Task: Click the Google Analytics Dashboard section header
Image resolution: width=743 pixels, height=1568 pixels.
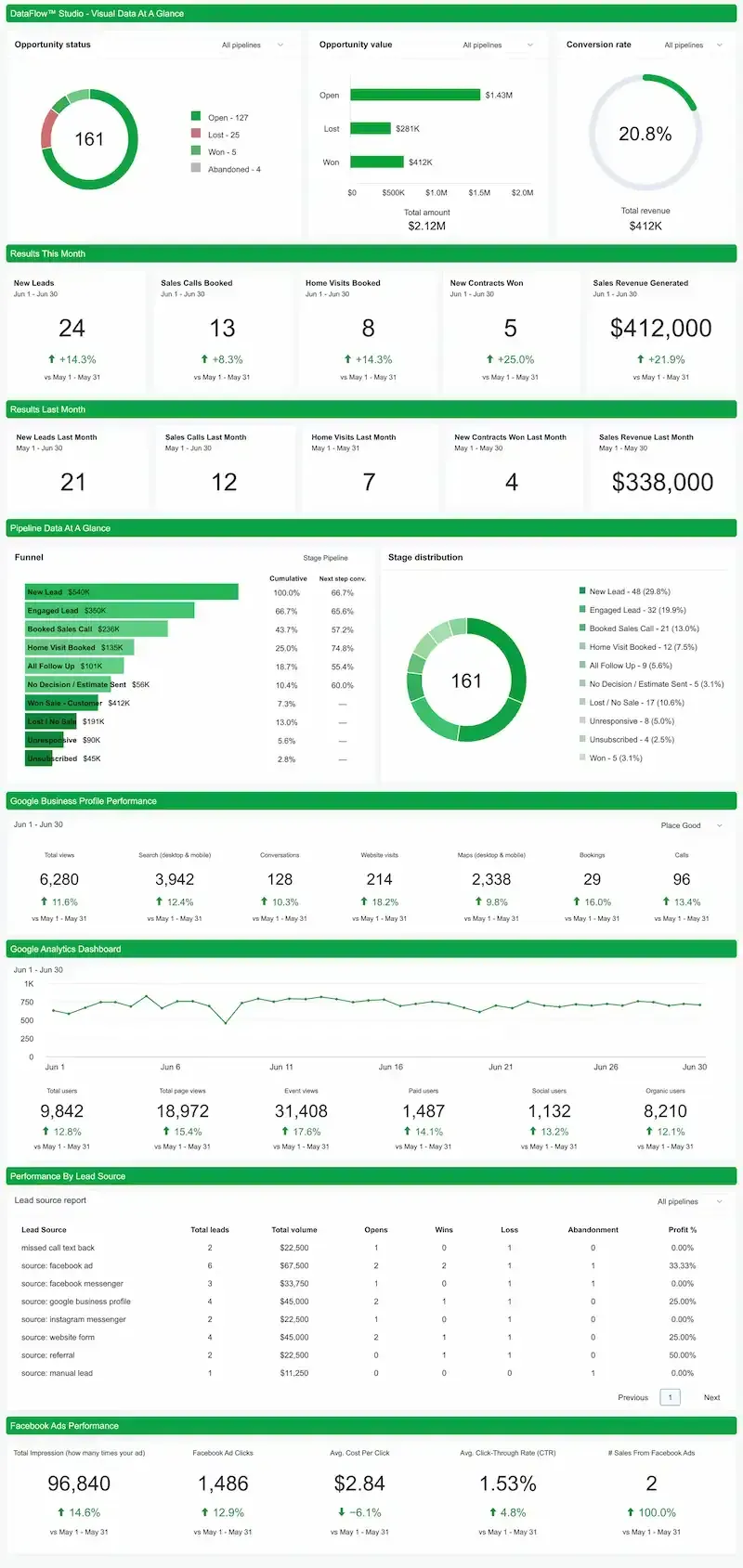Action: [x=371, y=949]
